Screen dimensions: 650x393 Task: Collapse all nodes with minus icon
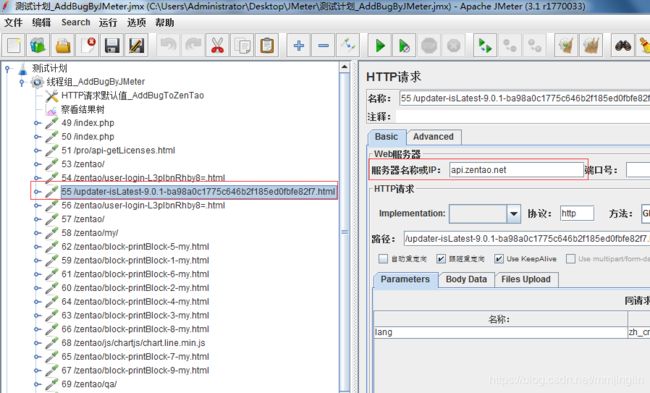[323, 45]
